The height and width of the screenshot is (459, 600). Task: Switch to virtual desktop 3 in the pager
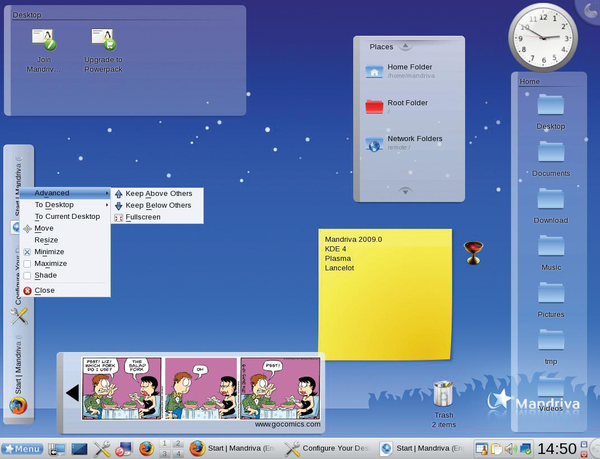pos(165,454)
